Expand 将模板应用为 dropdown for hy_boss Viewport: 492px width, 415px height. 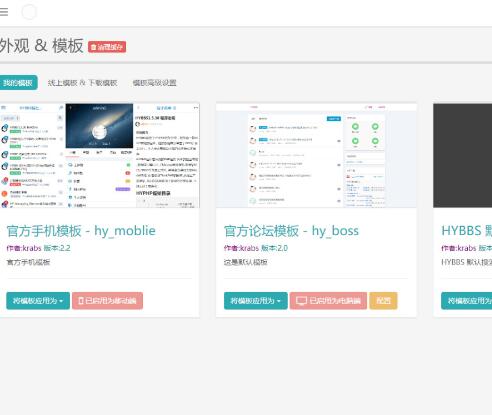tap(256, 301)
